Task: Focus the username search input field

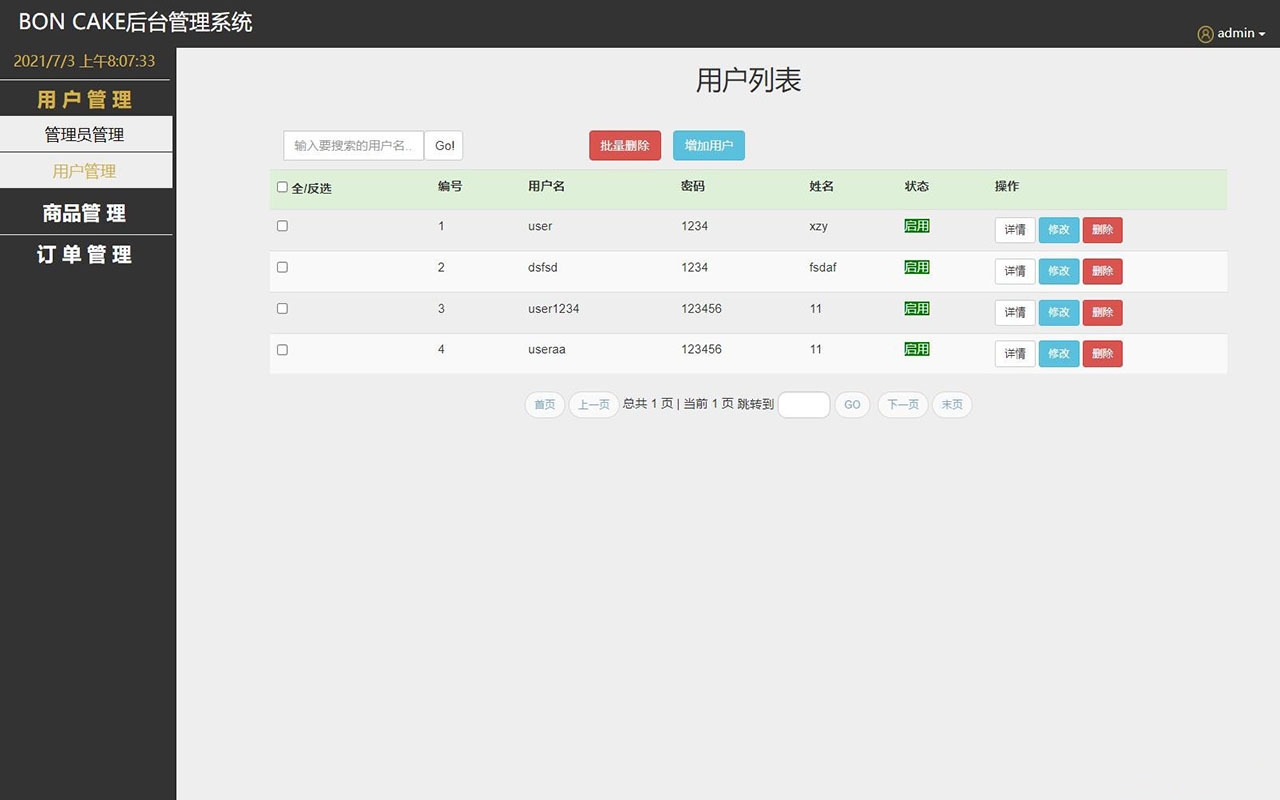Action: 354,146
